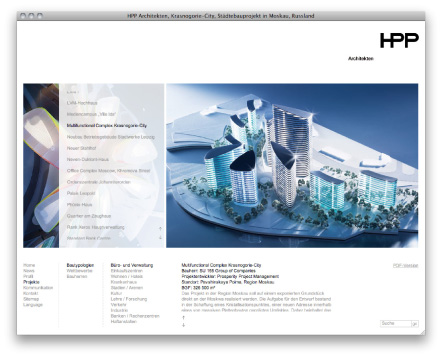
Task: Open the PDF version link
Action: pyautogui.click(x=405, y=266)
